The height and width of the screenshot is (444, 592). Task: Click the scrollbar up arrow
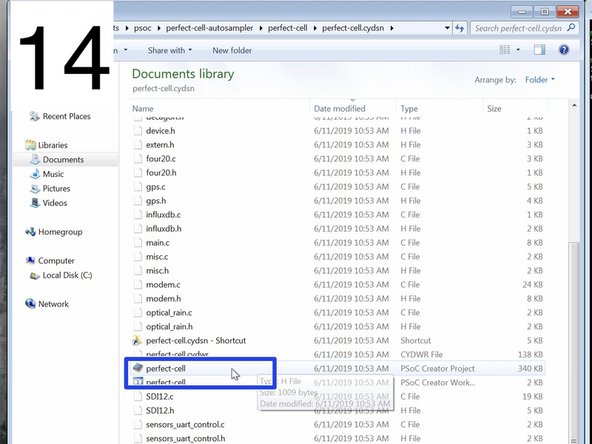(x=574, y=106)
